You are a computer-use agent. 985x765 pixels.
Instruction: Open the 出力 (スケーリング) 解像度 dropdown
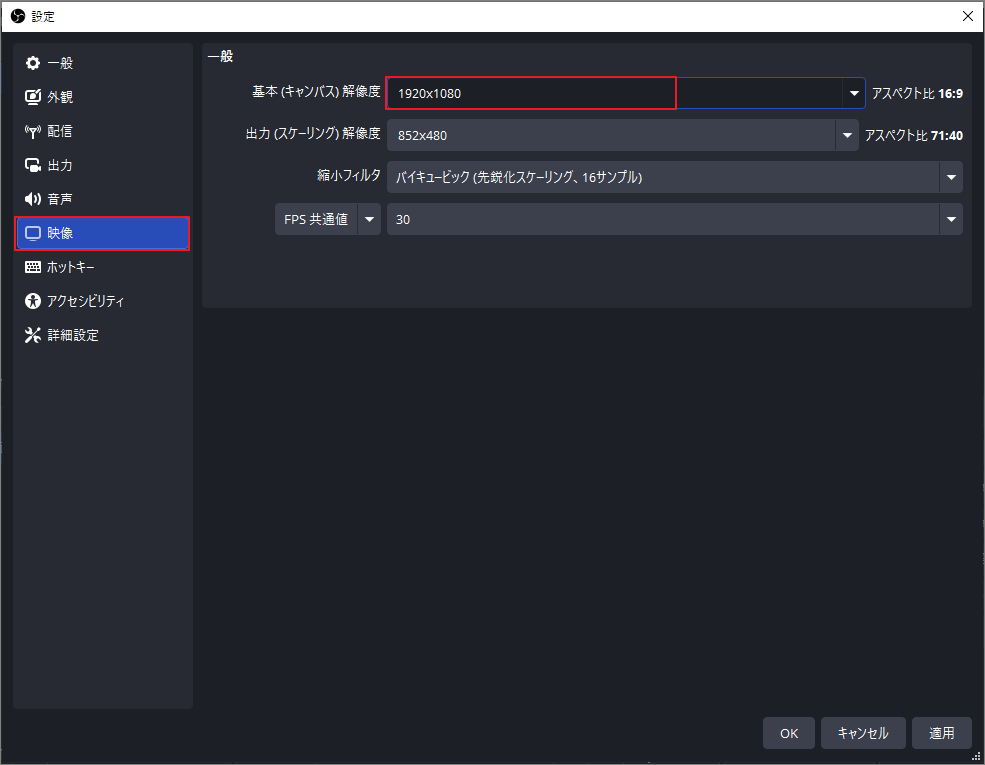pos(847,134)
